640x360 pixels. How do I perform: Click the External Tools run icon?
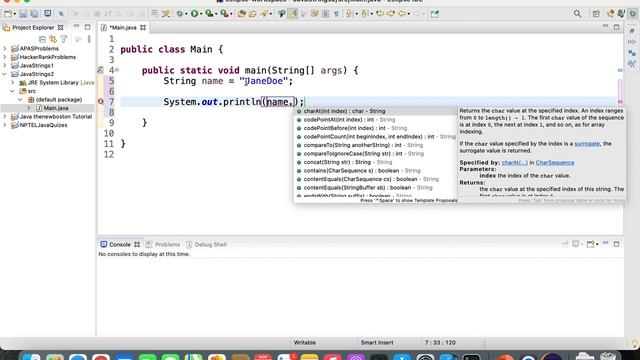(224, 13)
